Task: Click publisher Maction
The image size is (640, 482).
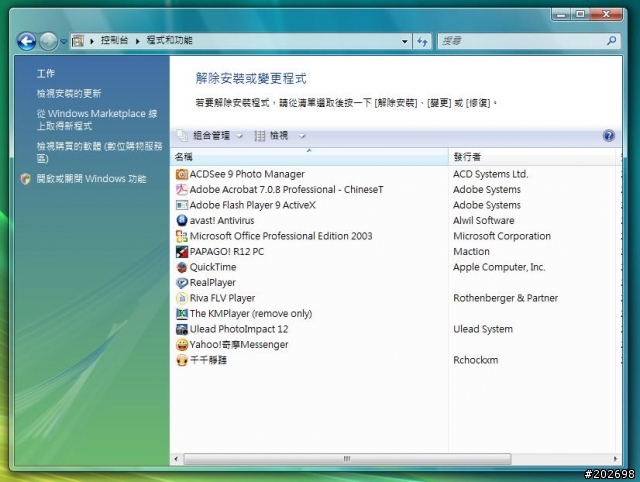Action: pos(471,252)
